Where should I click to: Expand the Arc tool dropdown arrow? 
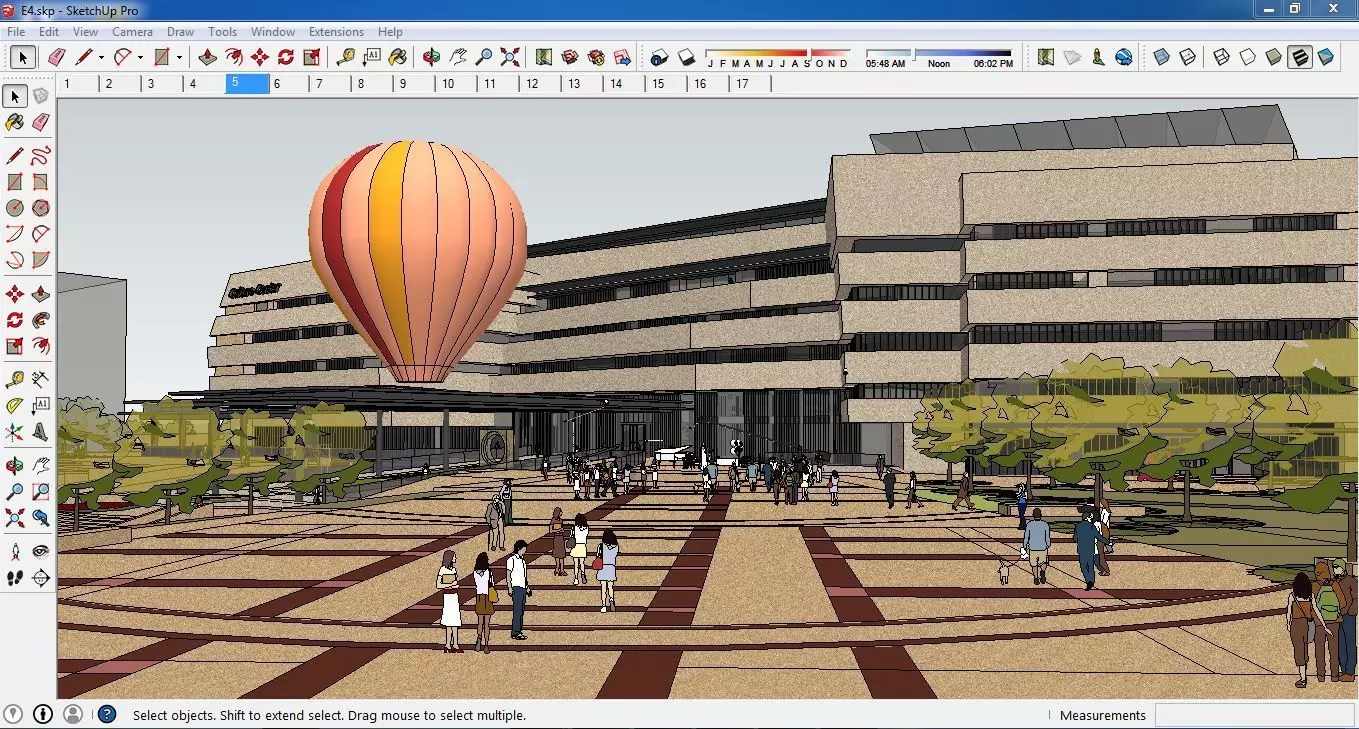(140, 58)
